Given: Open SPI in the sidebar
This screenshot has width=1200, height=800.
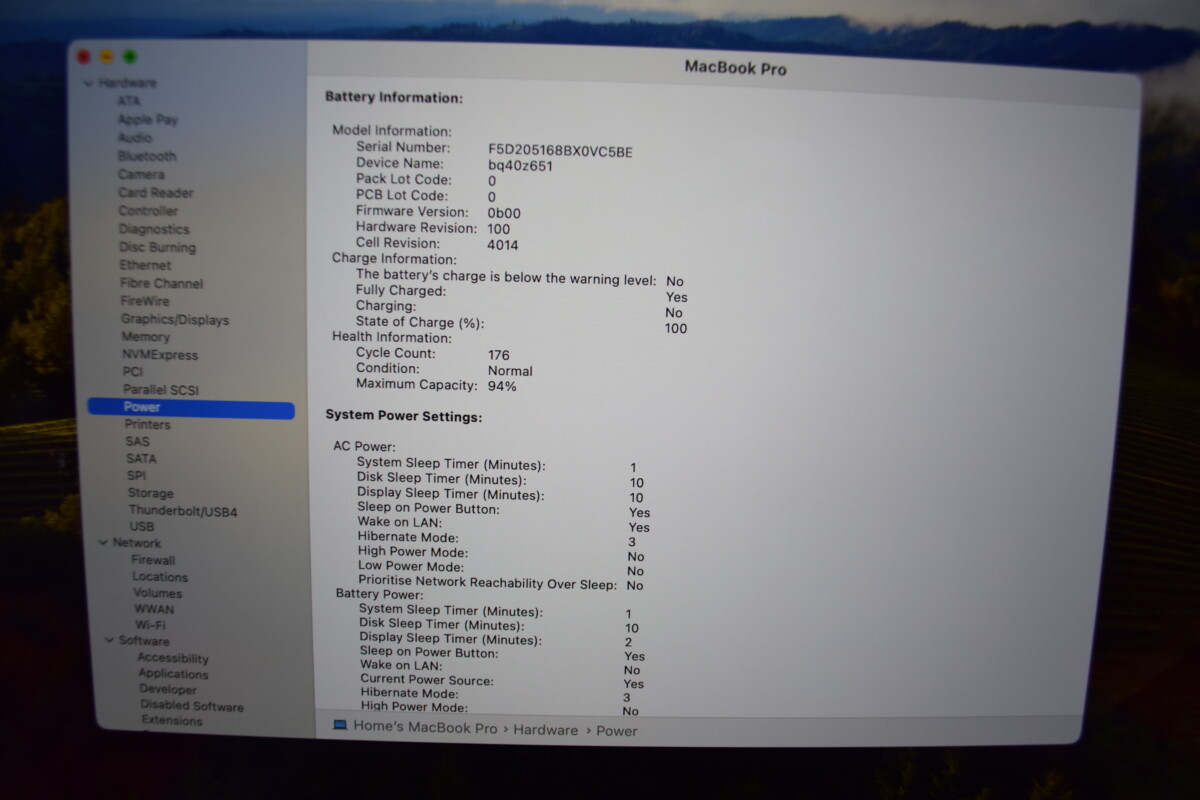Looking at the screenshot, I should [x=136, y=476].
